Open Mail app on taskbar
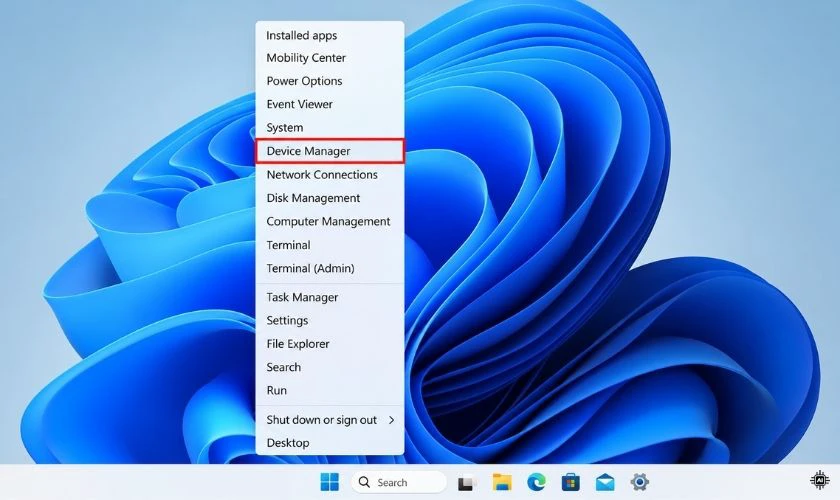Image resolution: width=840 pixels, height=500 pixels. [x=605, y=482]
